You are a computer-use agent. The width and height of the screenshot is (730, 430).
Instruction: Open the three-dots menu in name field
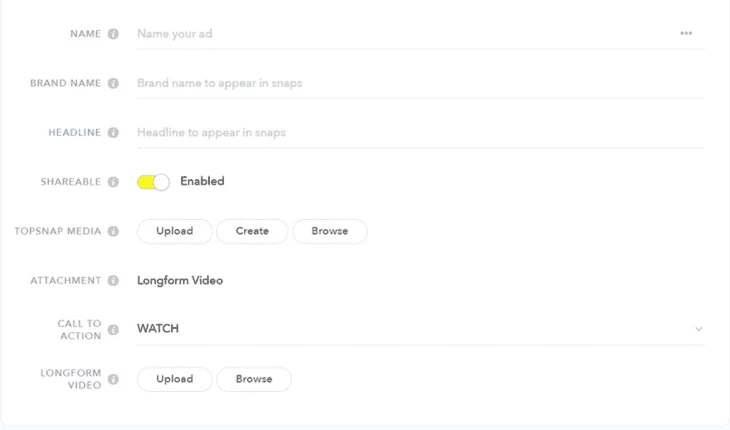[686, 34]
